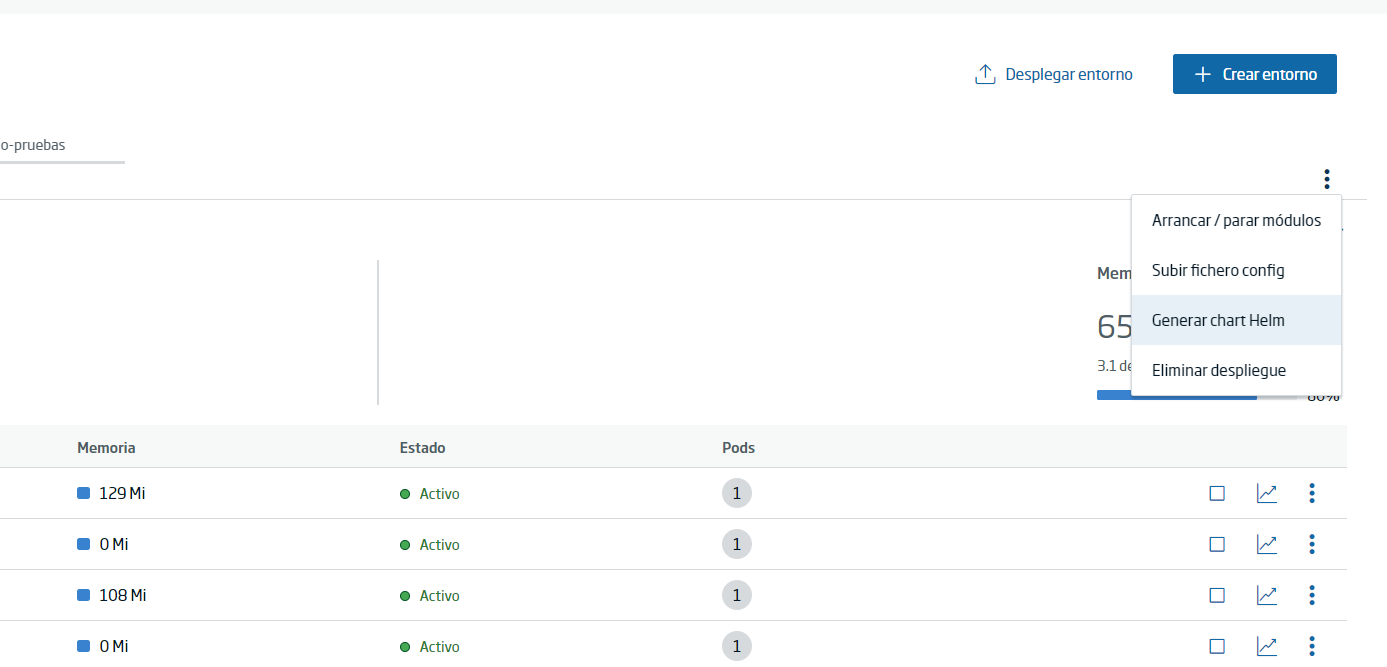Open the three-dot menu on last 0 Mi row
1387x667 pixels.
click(x=1312, y=646)
